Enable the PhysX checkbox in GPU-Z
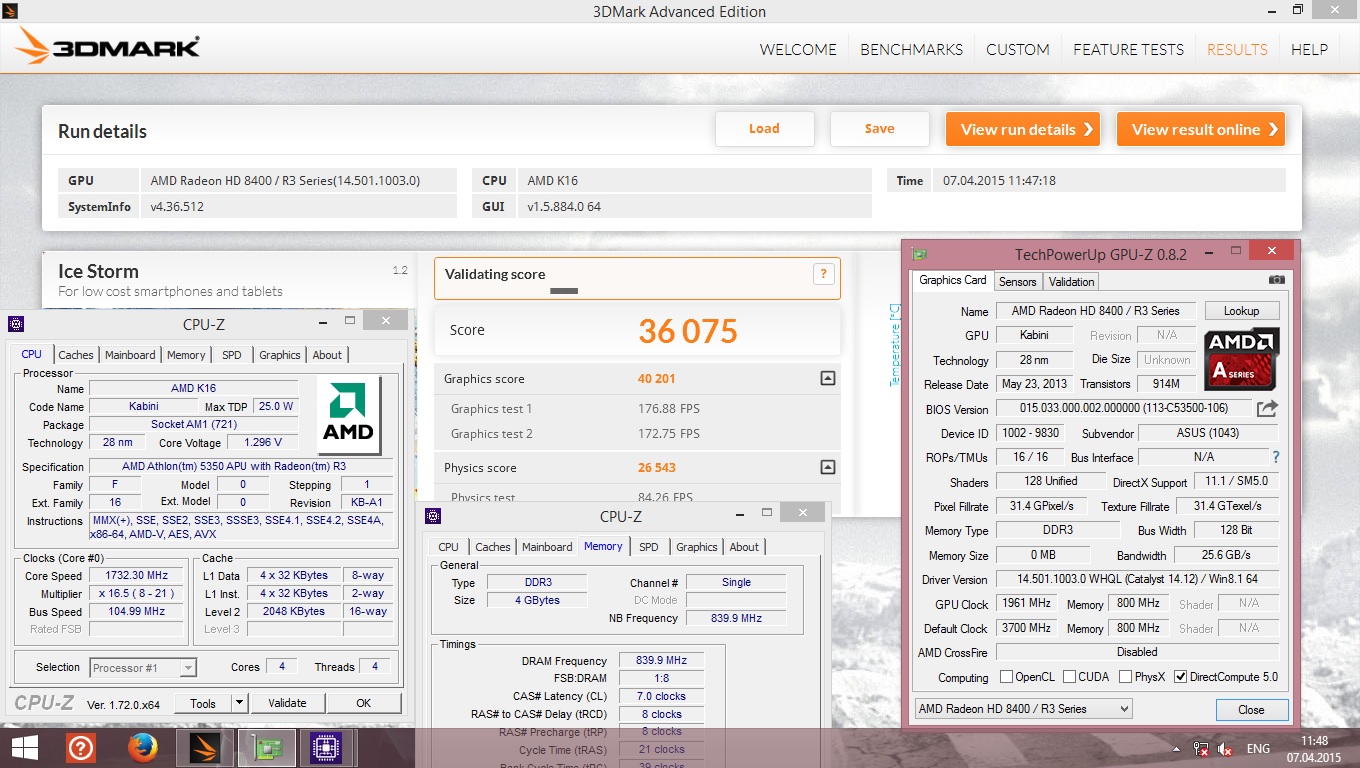 [1126, 677]
